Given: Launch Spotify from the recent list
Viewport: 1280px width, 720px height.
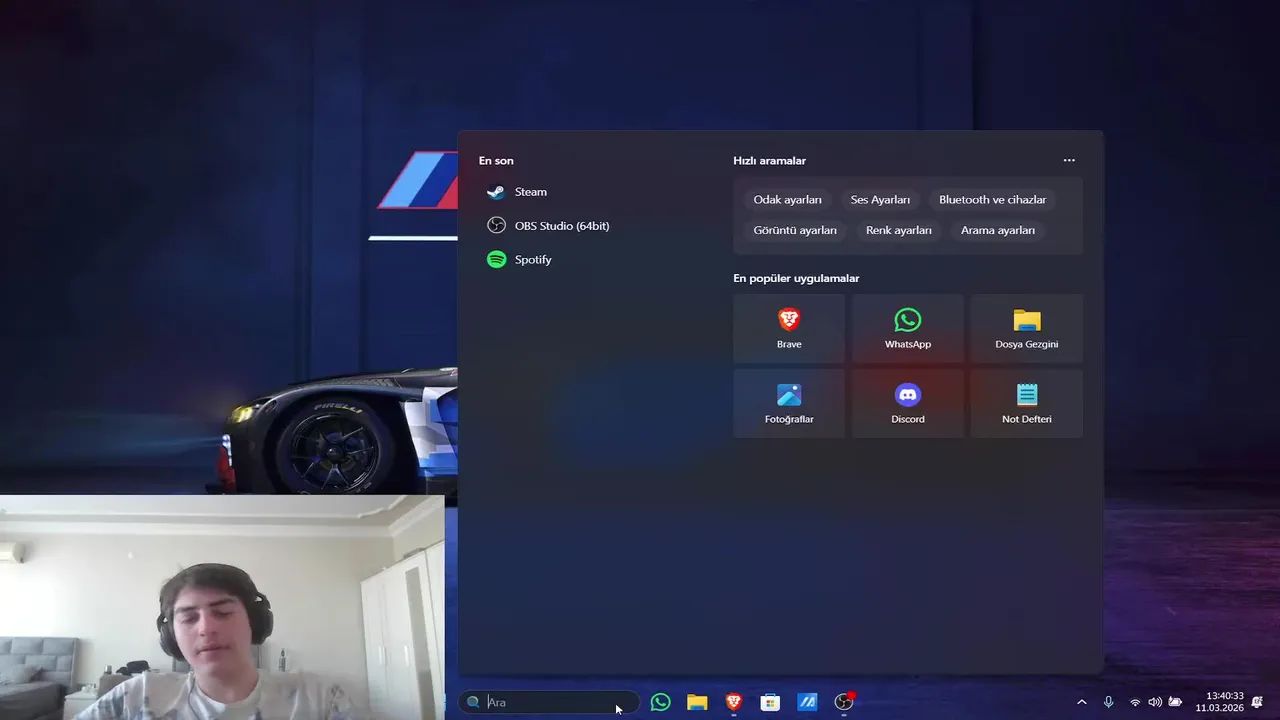Looking at the screenshot, I should (519, 260).
